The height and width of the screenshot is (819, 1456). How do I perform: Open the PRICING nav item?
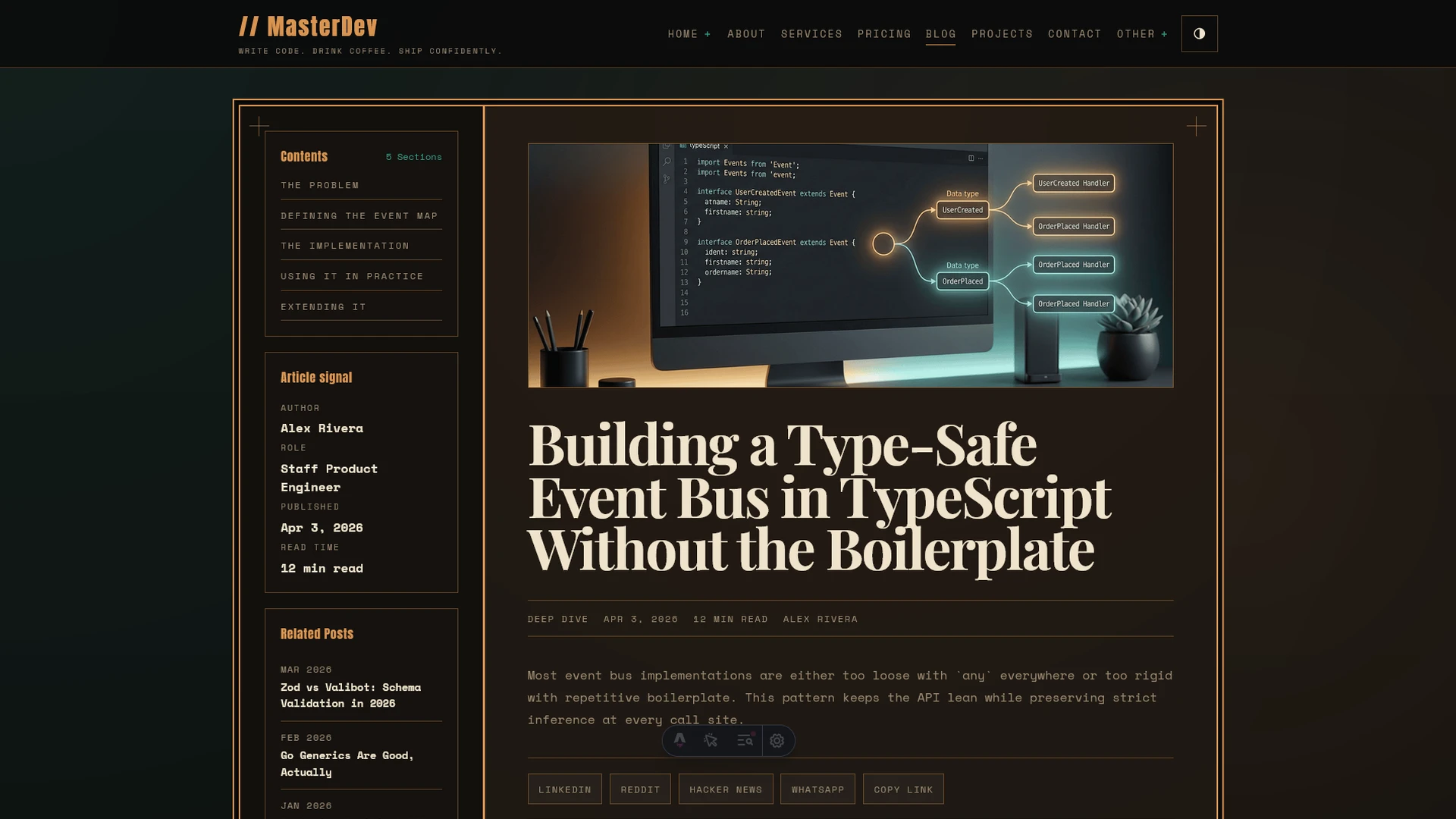(x=884, y=34)
